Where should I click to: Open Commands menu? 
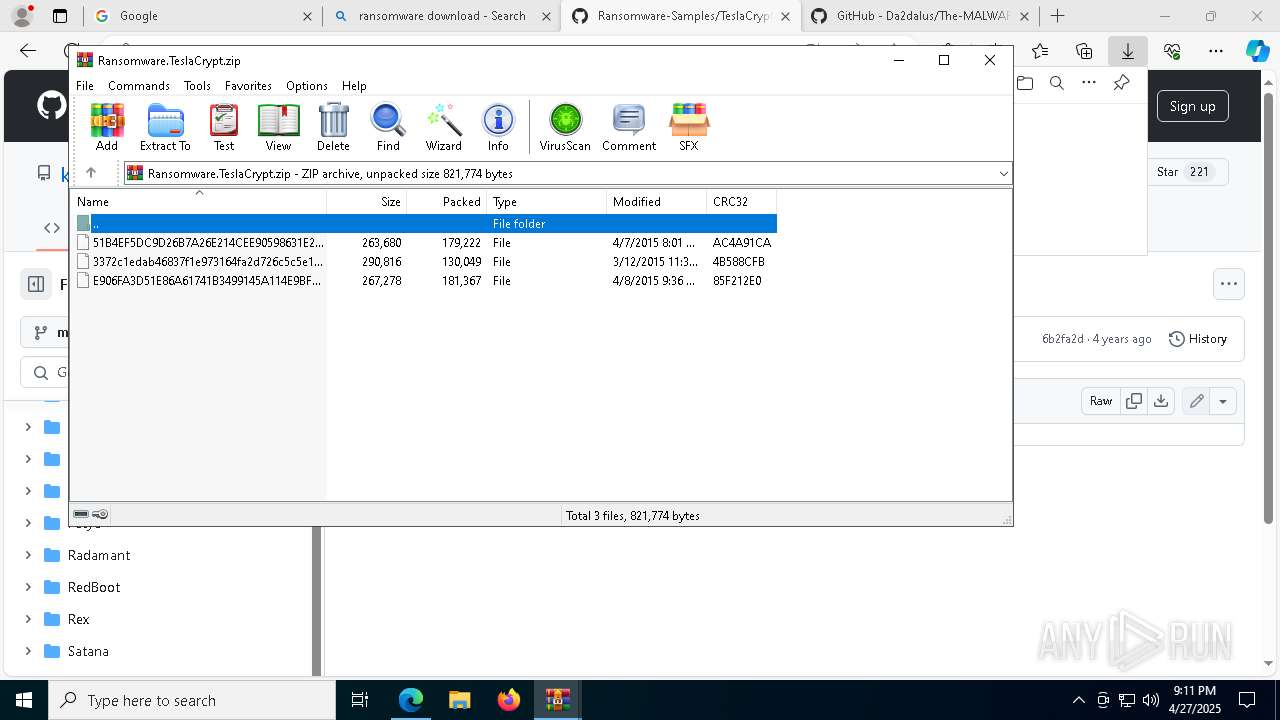point(139,86)
